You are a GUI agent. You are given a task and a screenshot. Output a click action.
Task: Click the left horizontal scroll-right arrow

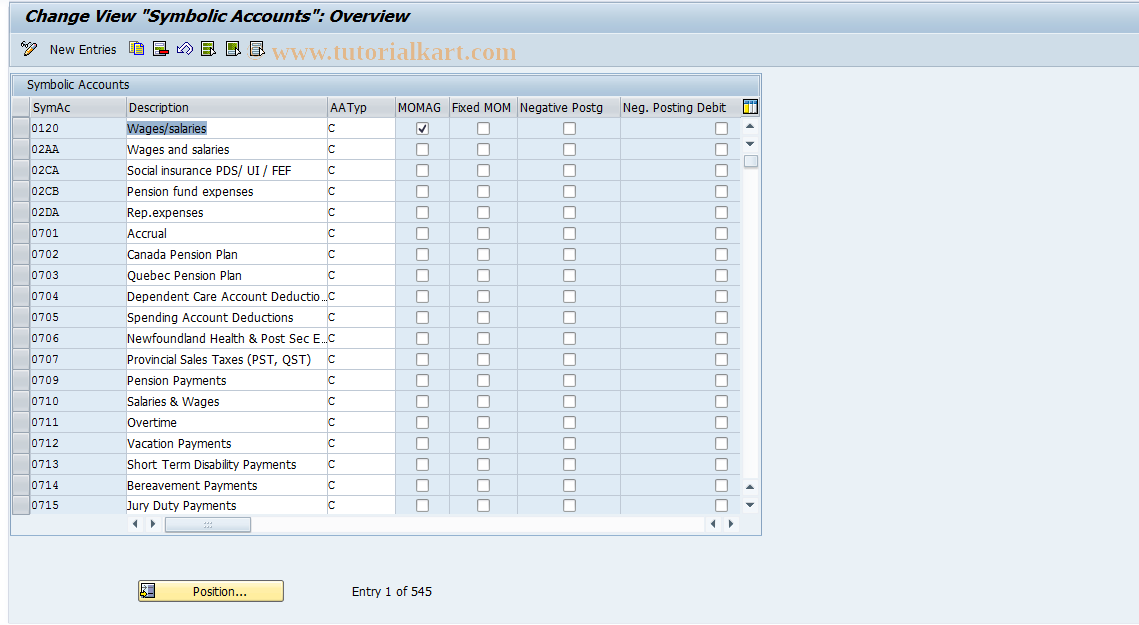coord(153,524)
